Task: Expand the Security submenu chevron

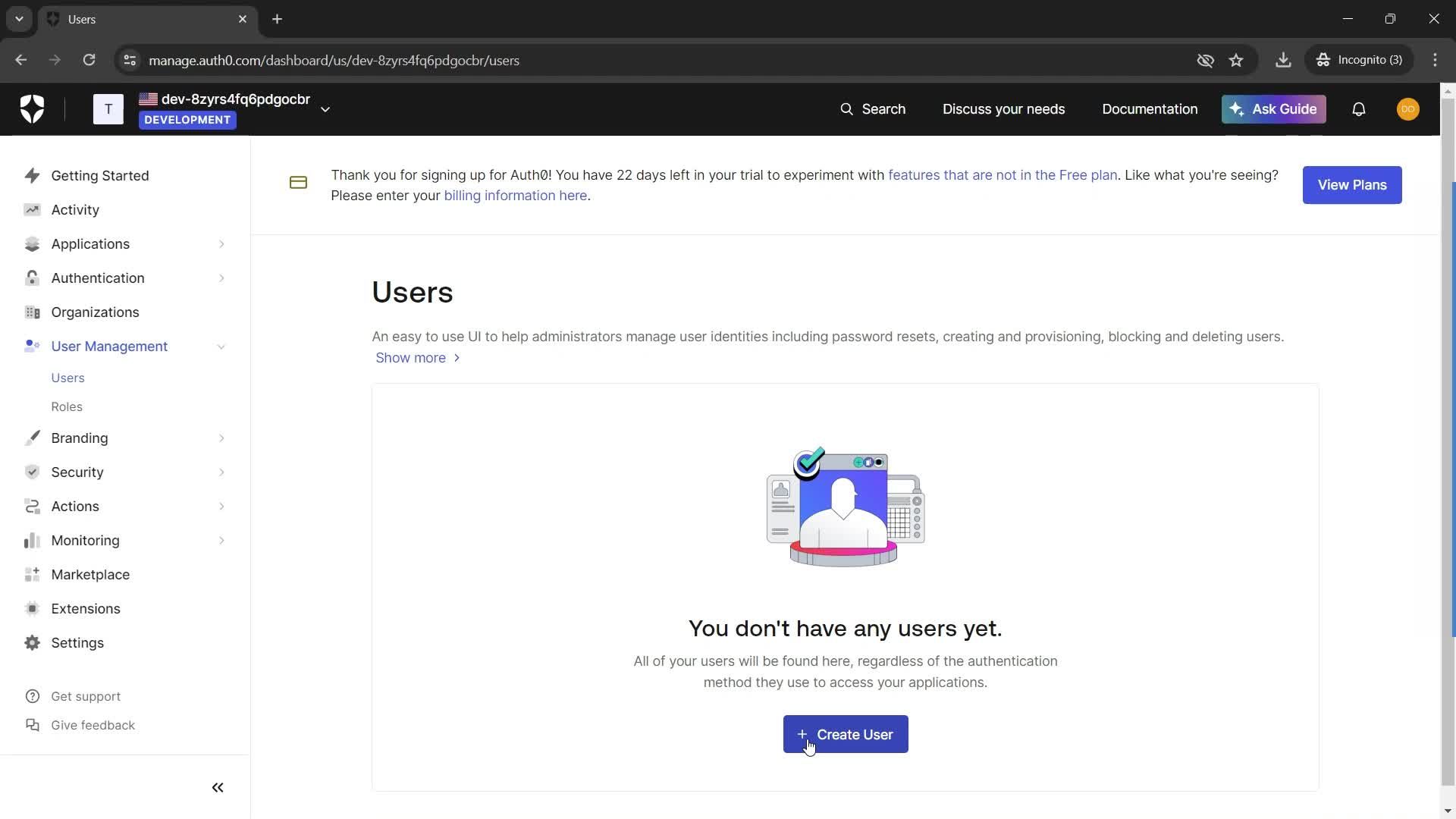Action: click(x=221, y=472)
